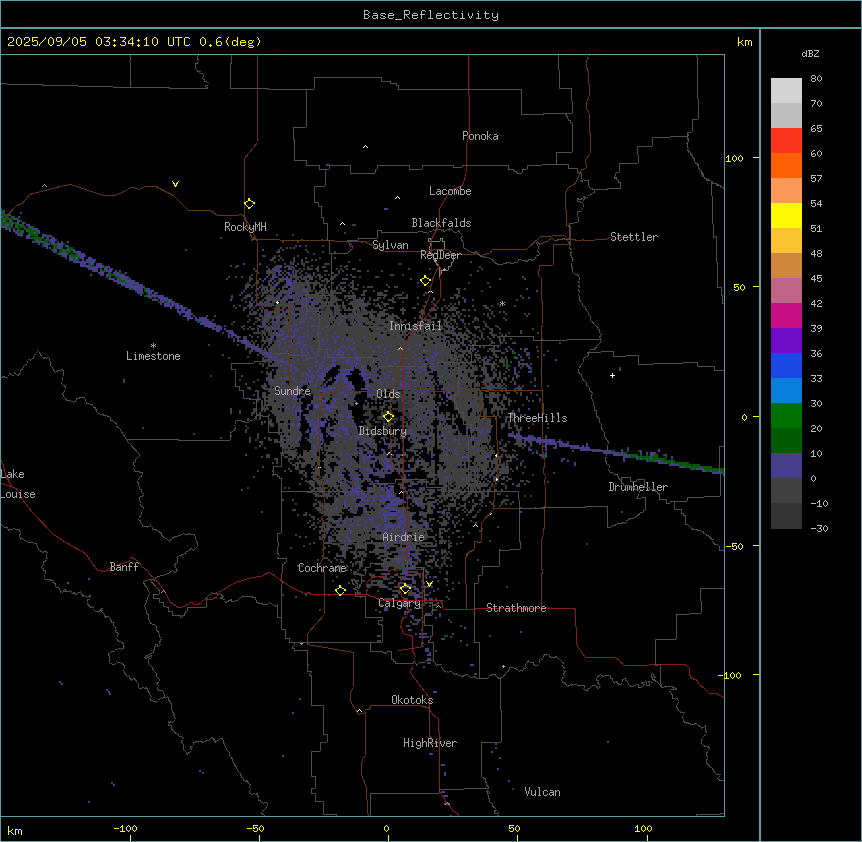Click the Cochrane label
This screenshot has height=842, width=862.
coord(322,568)
